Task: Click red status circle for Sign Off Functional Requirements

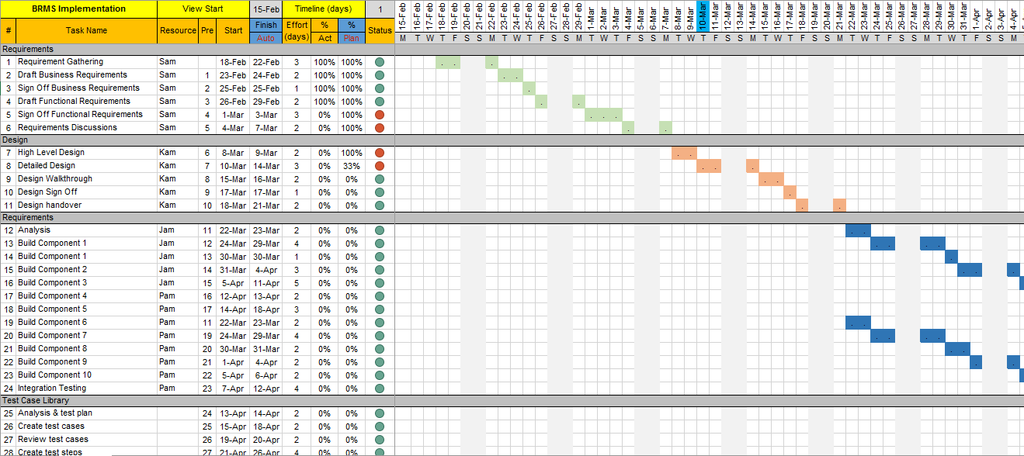Action: click(x=379, y=114)
